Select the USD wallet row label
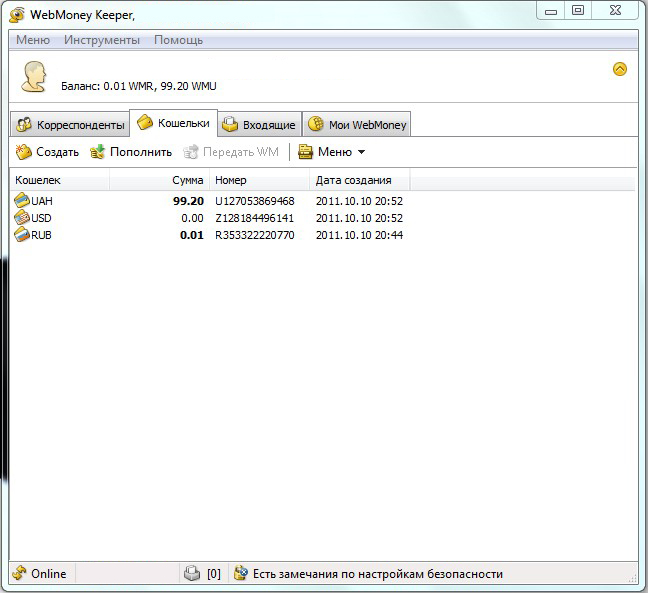The image size is (648, 593). (x=41, y=218)
